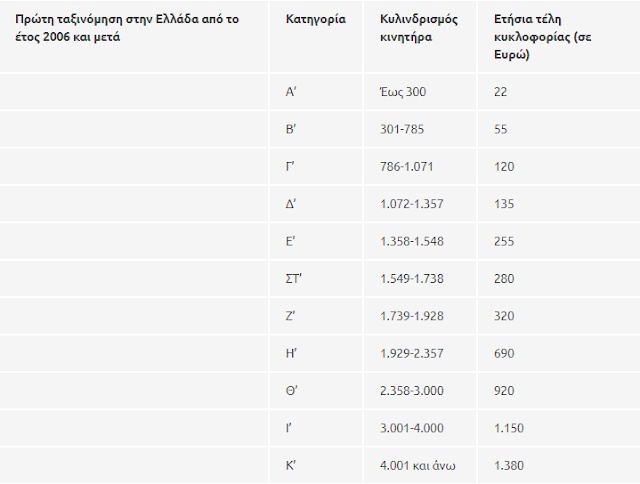Viewport: 640px width, 484px height.
Task: Click the category 'ΣΤ'' cell
Action: (293, 278)
